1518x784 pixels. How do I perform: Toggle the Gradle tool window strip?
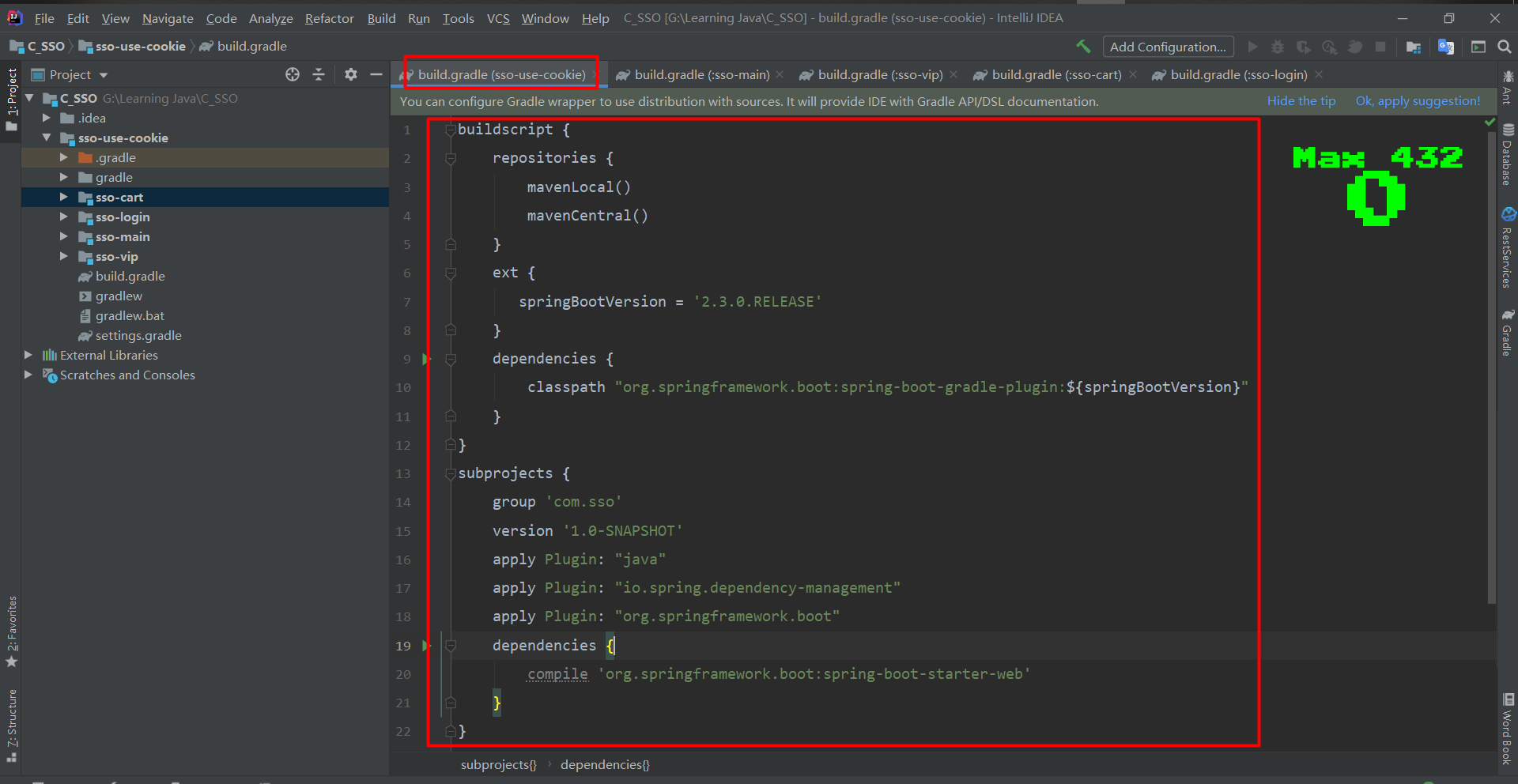point(1508,333)
